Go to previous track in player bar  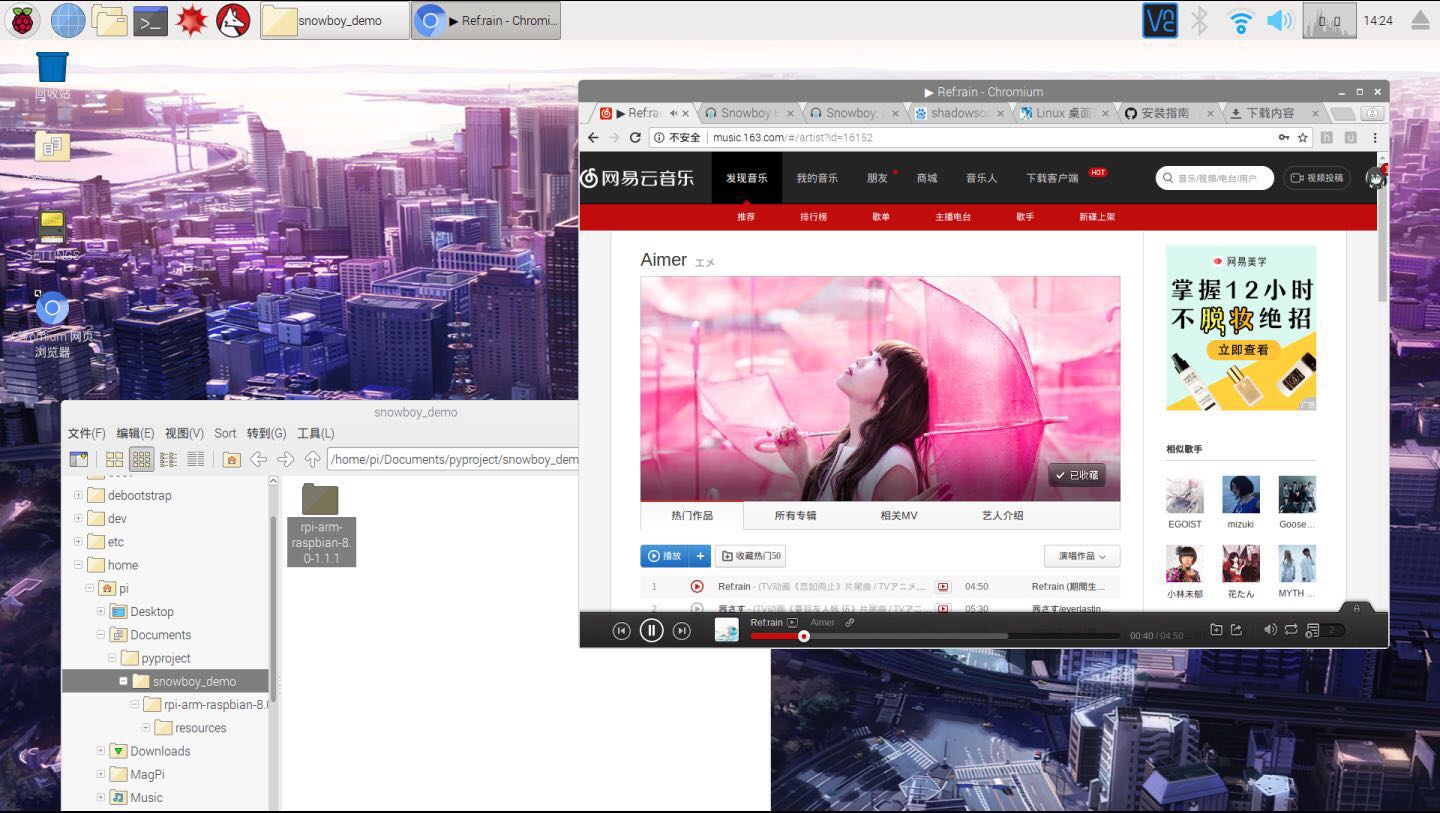click(x=621, y=630)
